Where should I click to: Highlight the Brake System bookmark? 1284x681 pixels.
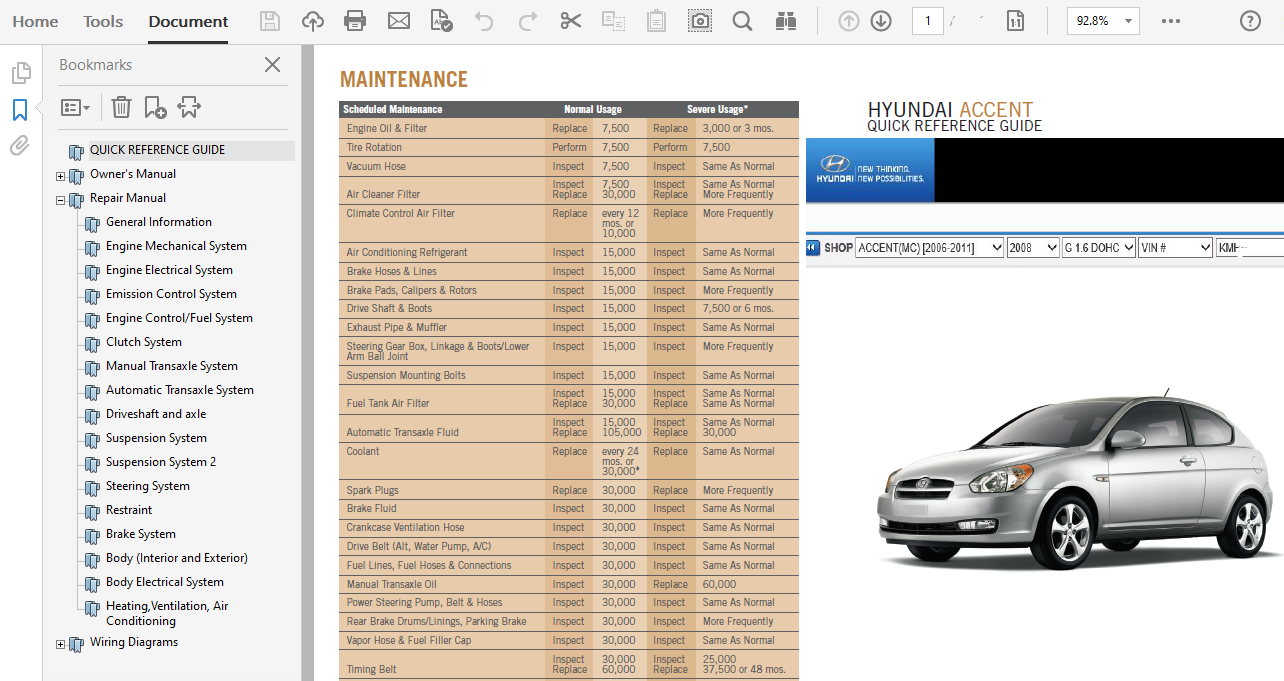pos(139,533)
